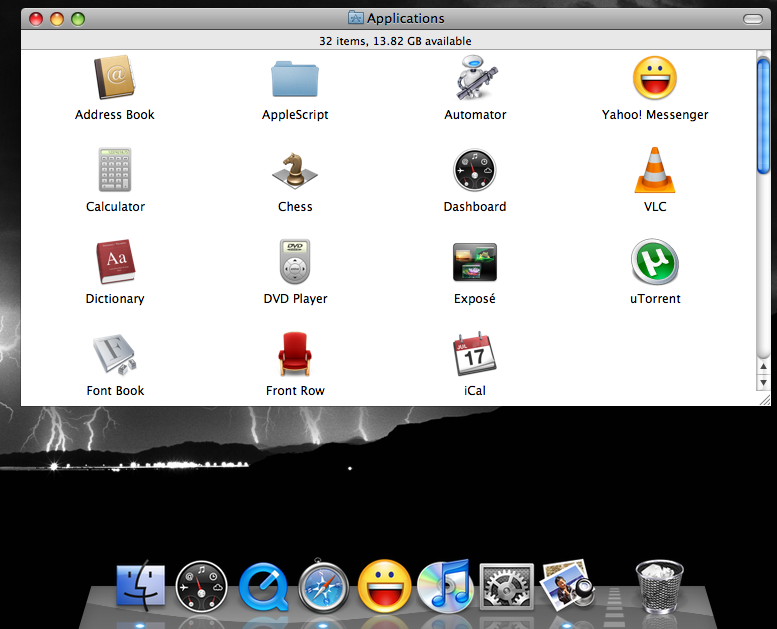The image size is (777, 629).
Task: Click the "Chess" label text
Action: point(295,207)
